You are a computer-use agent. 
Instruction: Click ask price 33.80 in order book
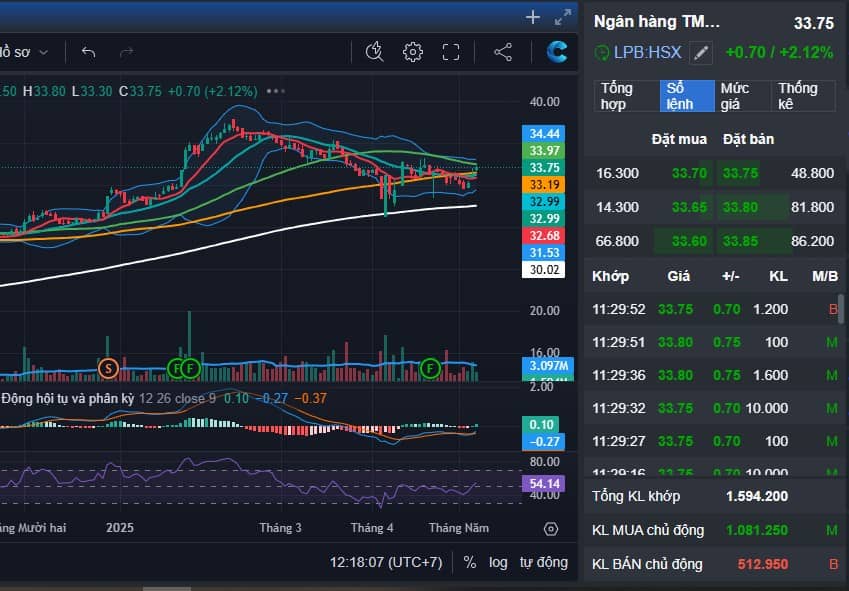[x=740, y=207]
